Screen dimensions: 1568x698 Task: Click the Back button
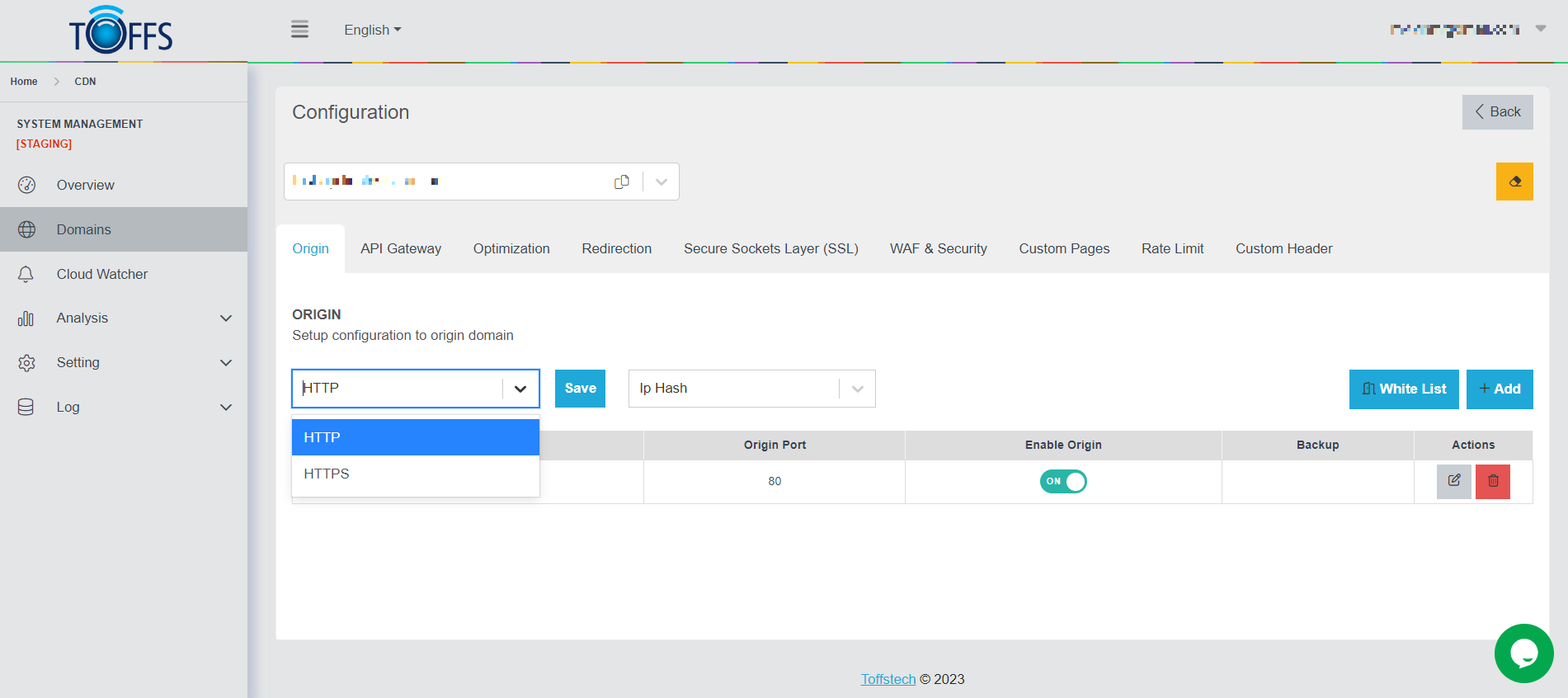pyautogui.click(x=1497, y=112)
